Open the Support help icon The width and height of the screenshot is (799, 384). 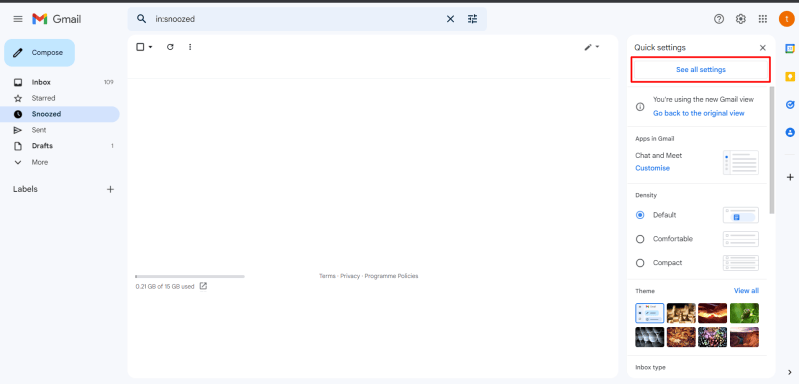pos(719,19)
